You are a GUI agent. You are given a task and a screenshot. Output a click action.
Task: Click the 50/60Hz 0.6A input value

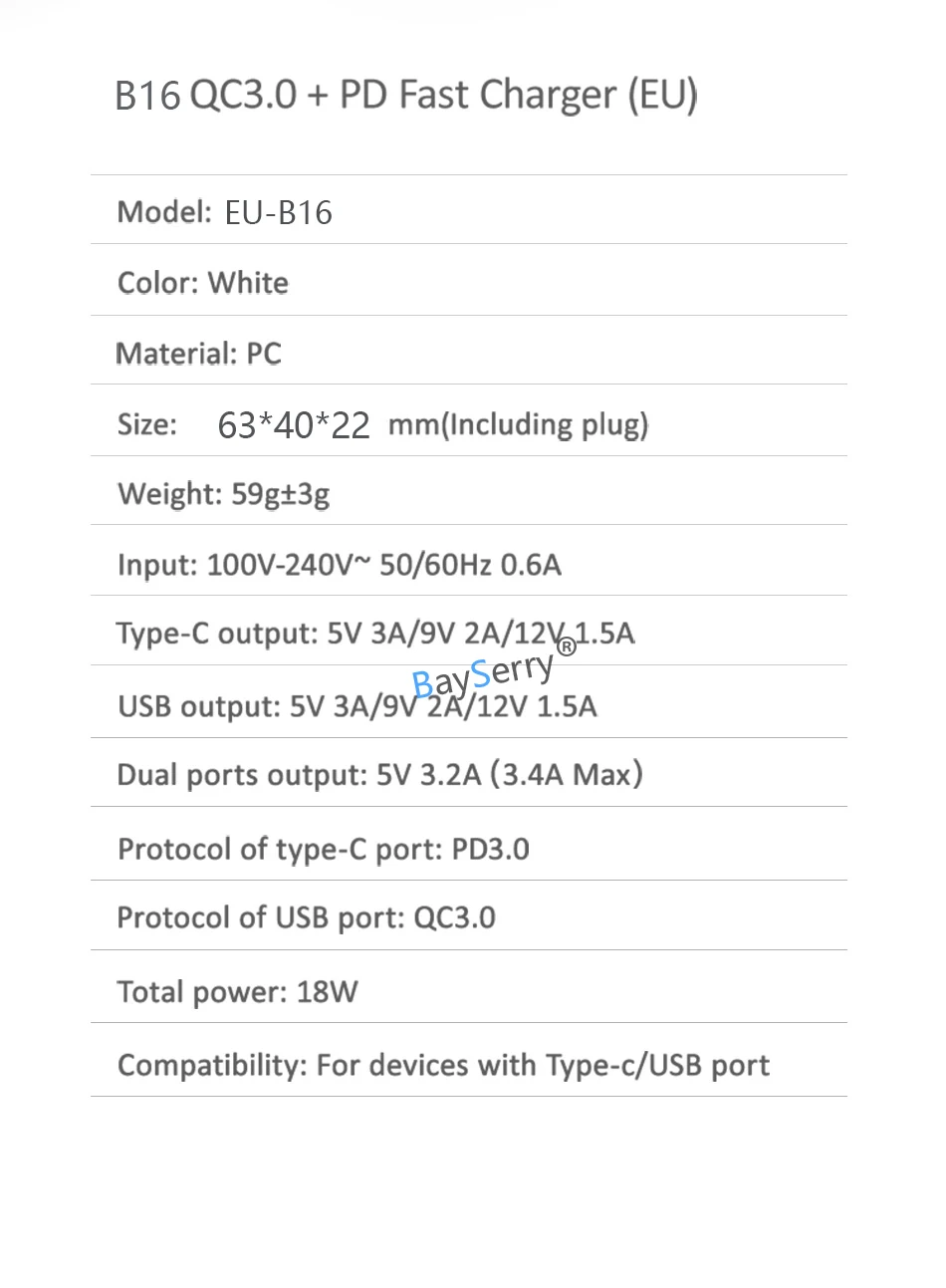(x=470, y=565)
